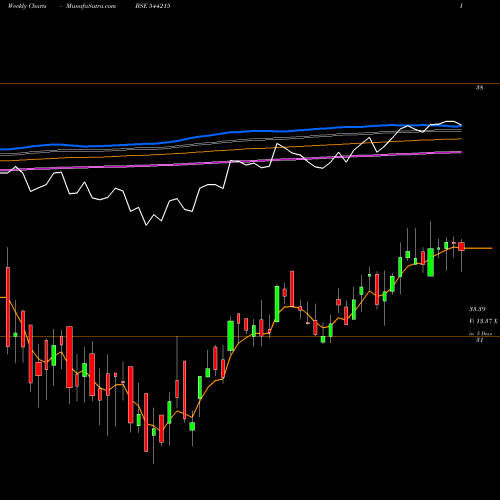This screenshot has height=500, width=500.
Task: Click the "MunafaSutra.com" label
Action: pos(91,6)
